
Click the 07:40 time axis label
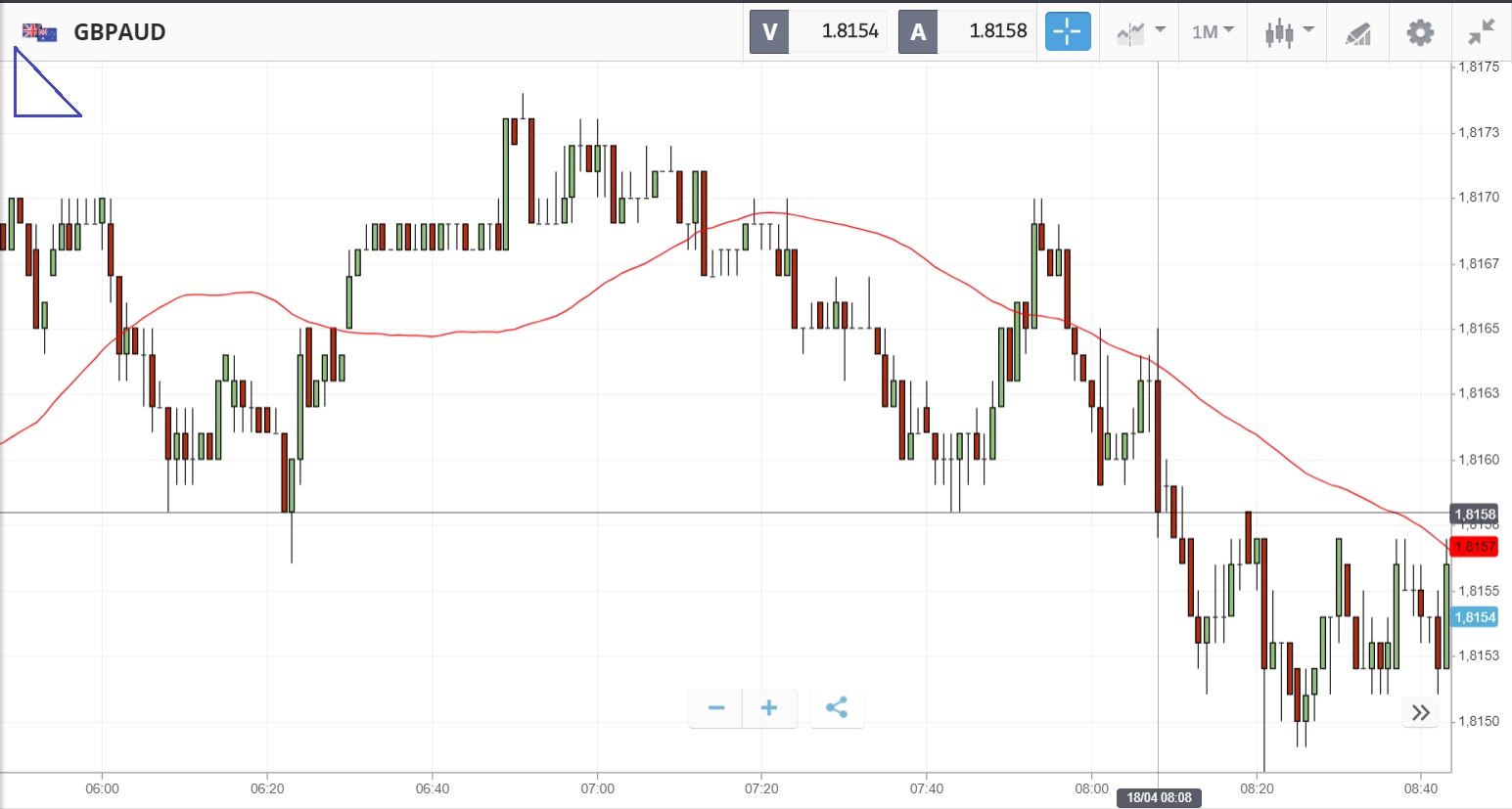tap(927, 788)
